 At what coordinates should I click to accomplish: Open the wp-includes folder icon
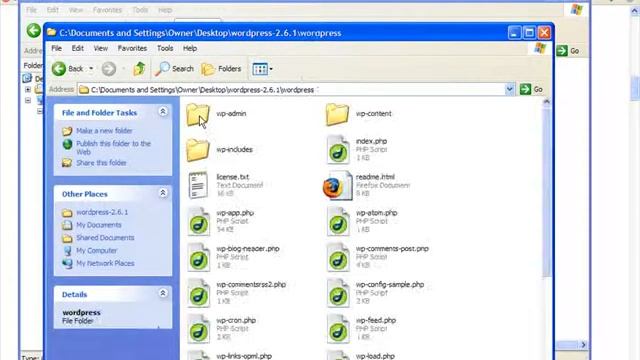(198, 150)
